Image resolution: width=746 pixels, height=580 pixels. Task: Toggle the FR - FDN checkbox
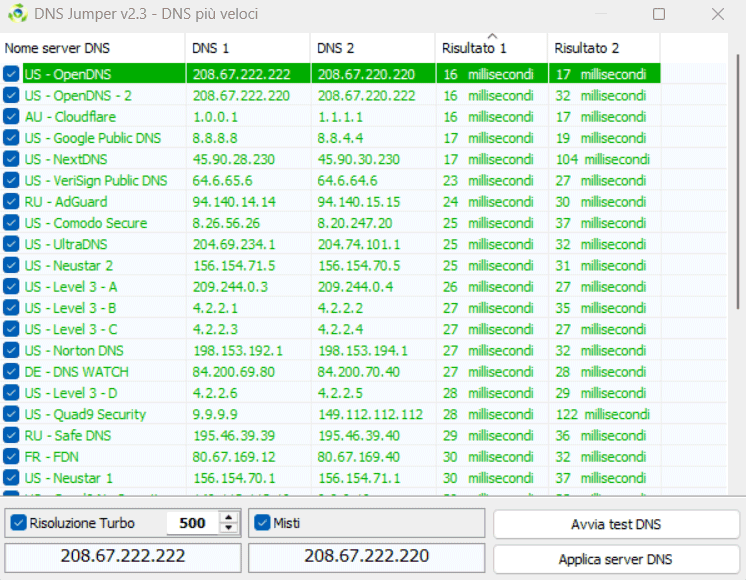[11, 456]
